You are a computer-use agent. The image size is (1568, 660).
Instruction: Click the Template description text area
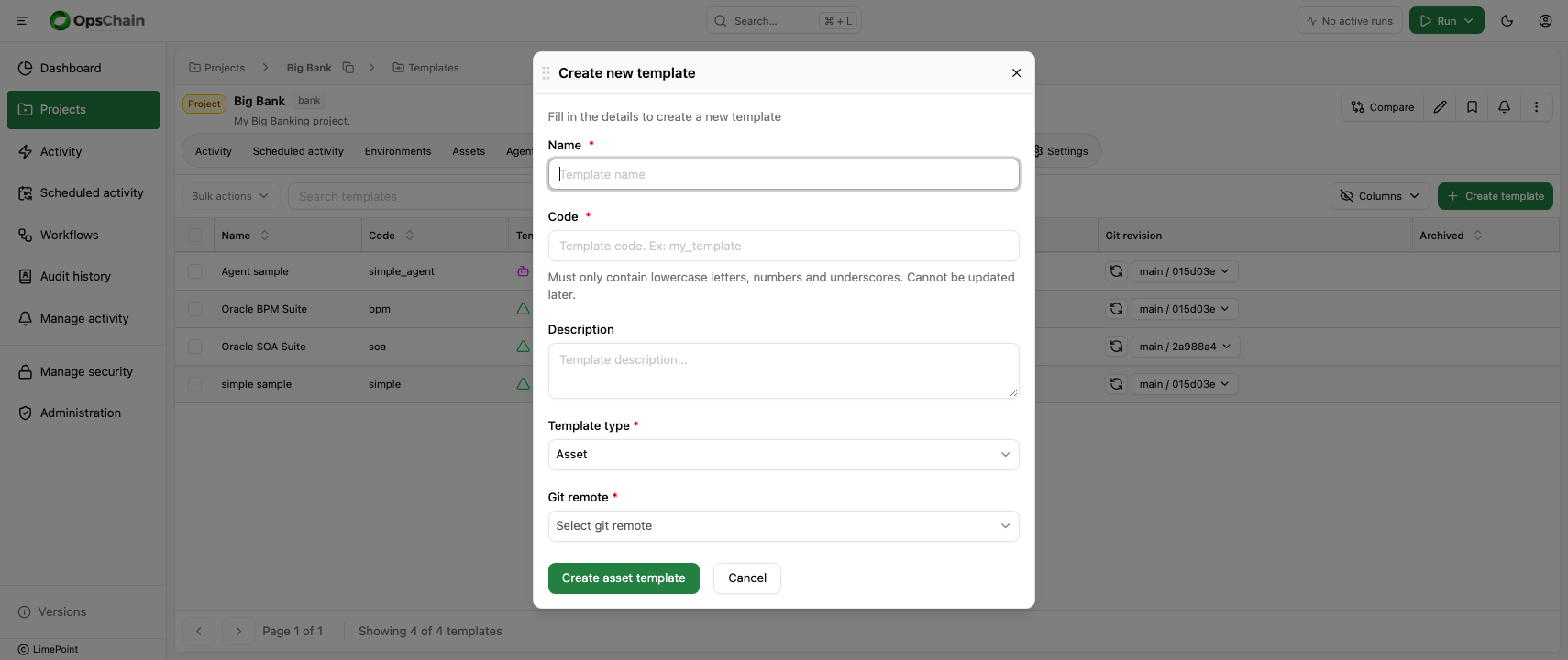click(x=783, y=370)
